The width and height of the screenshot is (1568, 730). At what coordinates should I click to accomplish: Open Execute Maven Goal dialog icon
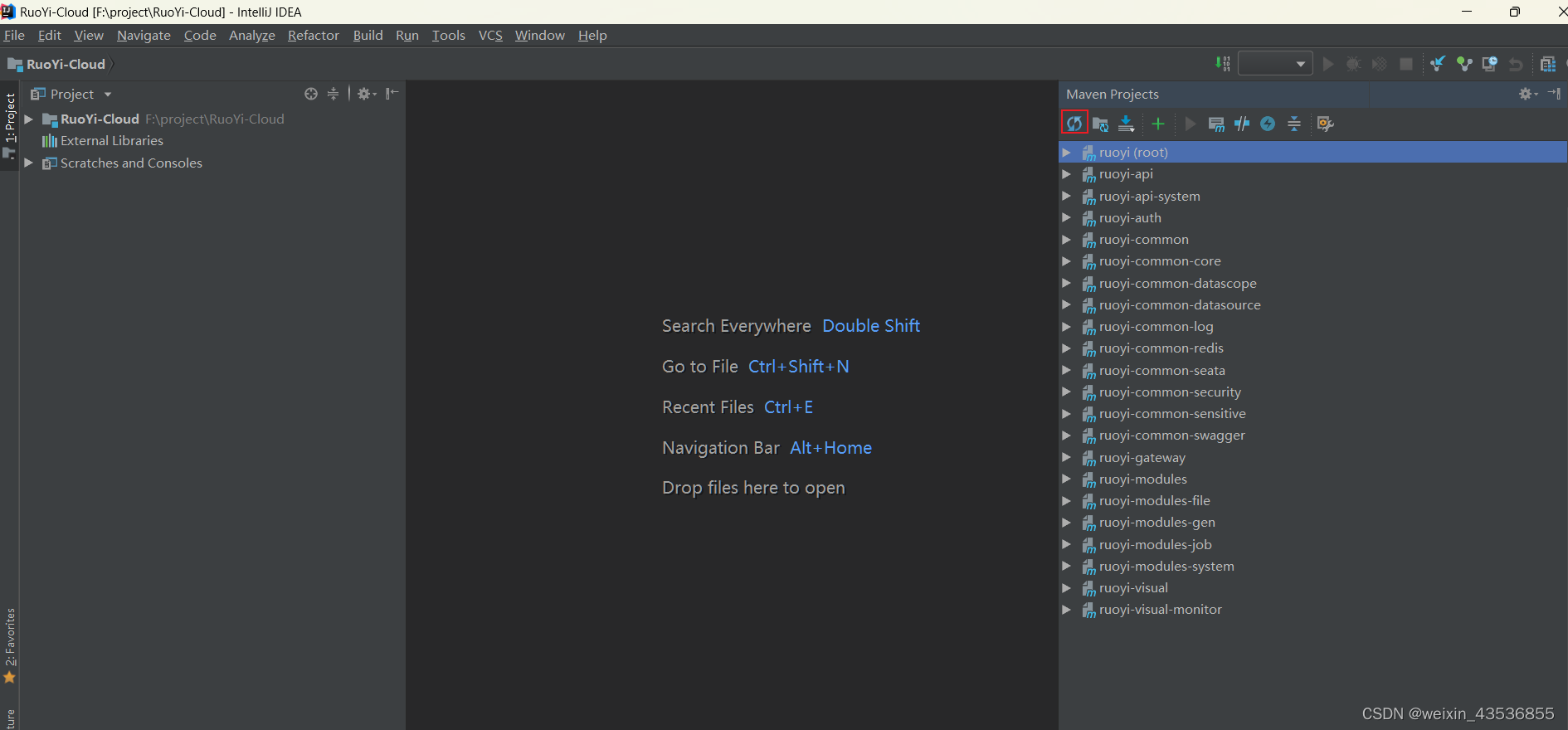(x=1216, y=124)
